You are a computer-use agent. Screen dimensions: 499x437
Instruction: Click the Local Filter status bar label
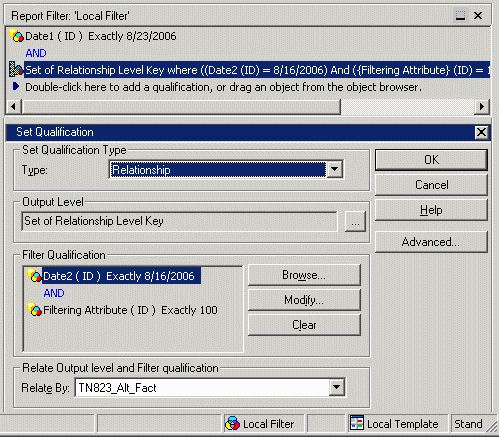(x=268, y=424)
